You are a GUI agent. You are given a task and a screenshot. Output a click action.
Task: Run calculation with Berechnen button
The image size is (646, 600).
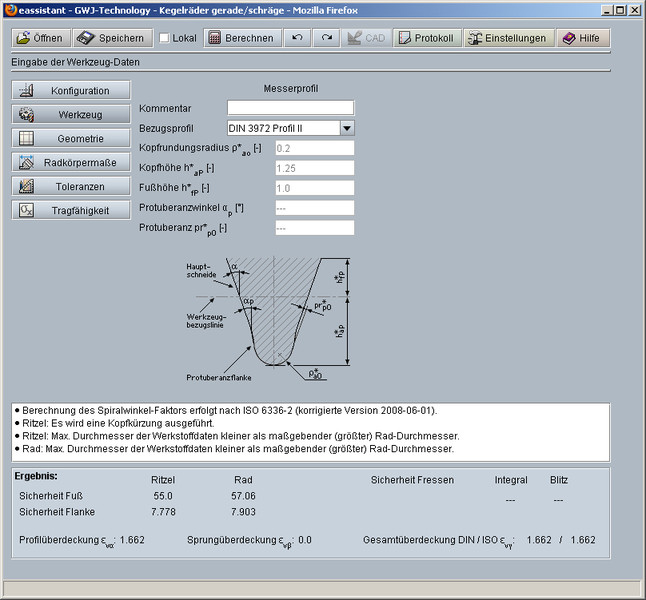[241, 38]
